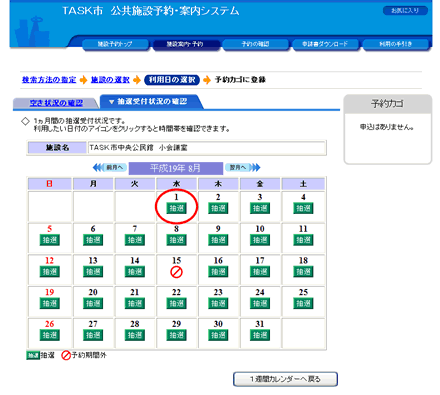The height and width of the screenshot is (395, 440).
Task: Click the お気に入り button
Action: (x=405, y=11)
